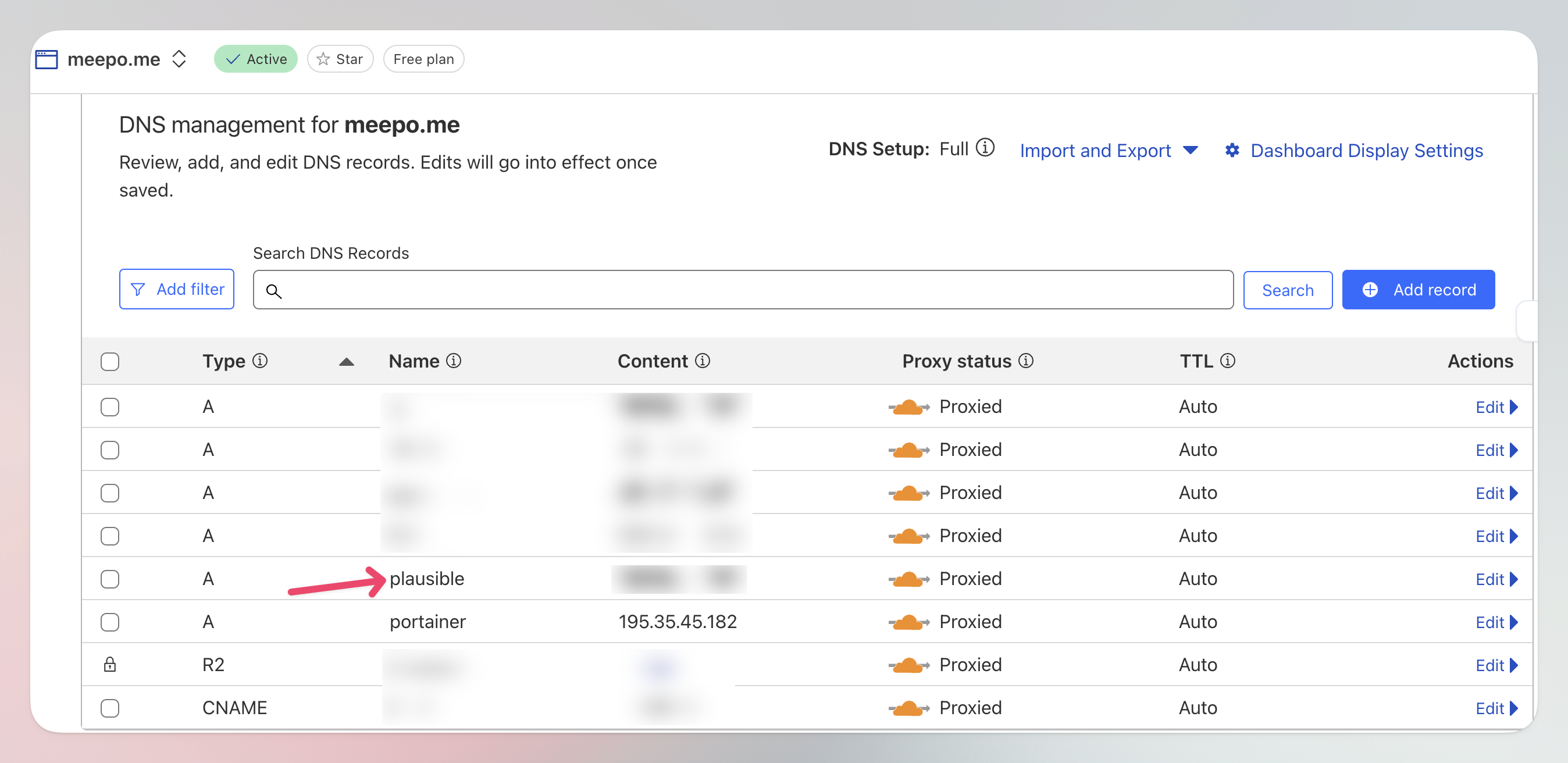Click the funnel icon in Add filter
Viewport: 1568px width, 763px height.
click(x=138, y=290)
